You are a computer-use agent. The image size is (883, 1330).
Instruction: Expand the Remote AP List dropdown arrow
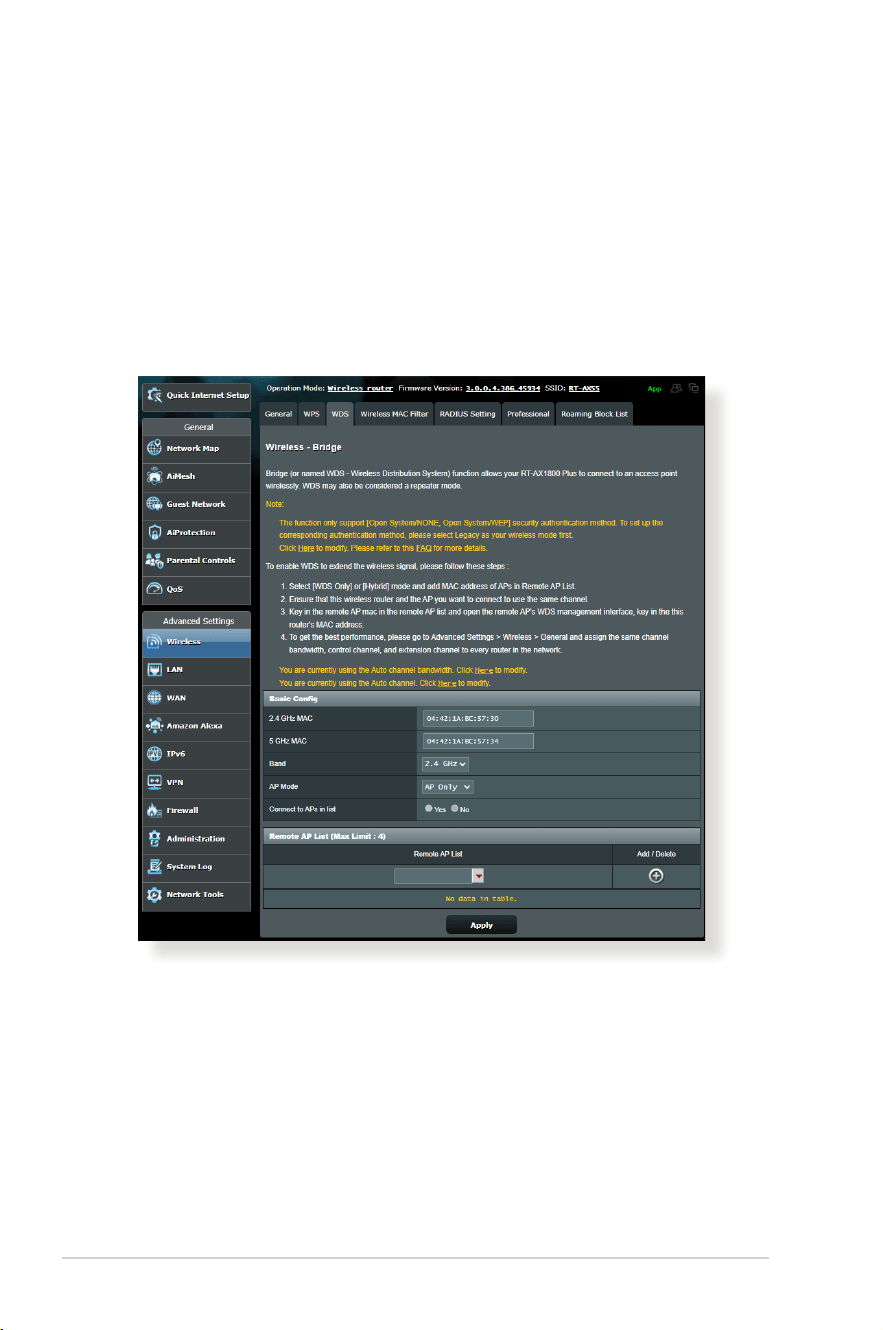pyautogui.click(x=478, y=876)
